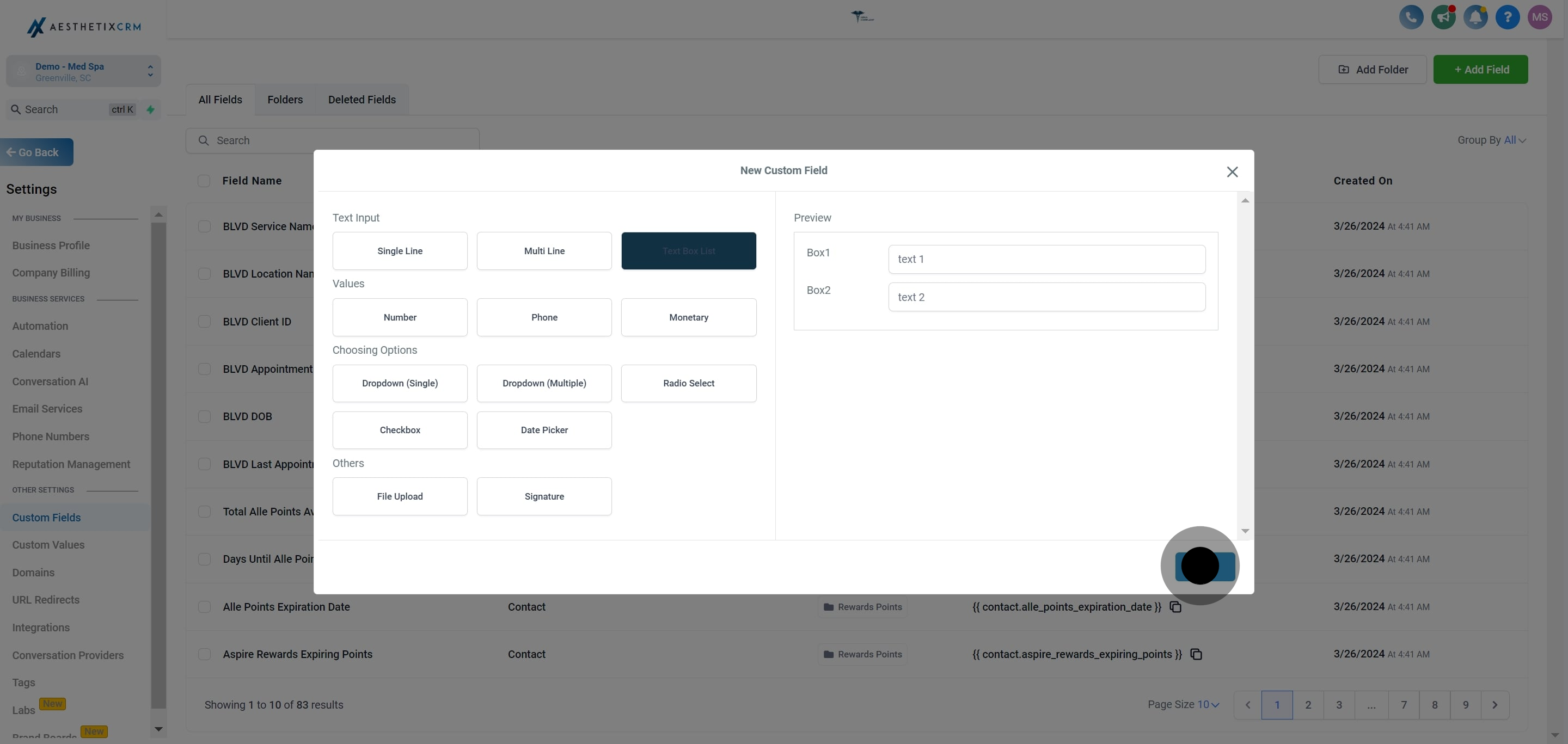Screen dimensions: 1568x744
Task: Open the notifications bell icon
Action: (x=1475, y=17)
